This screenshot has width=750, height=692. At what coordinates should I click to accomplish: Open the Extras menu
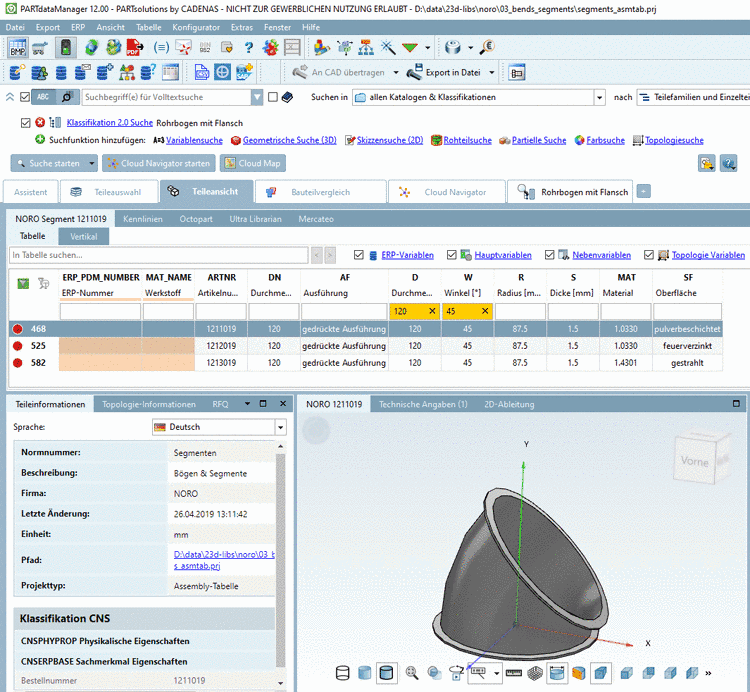tap(242, 27)
